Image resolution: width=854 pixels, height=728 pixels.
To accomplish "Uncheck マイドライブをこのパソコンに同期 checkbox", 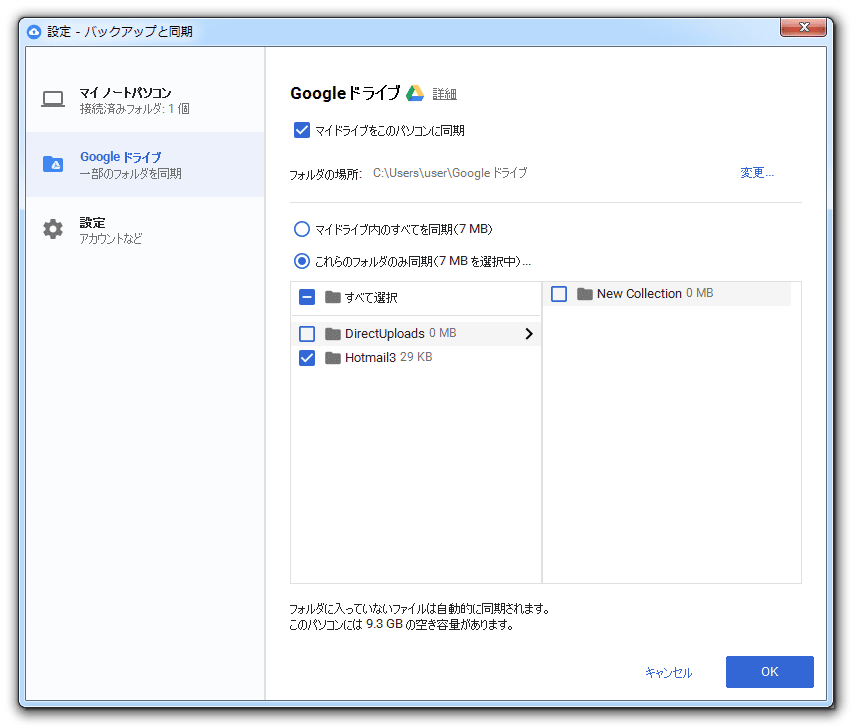I will tap(302, 131).
